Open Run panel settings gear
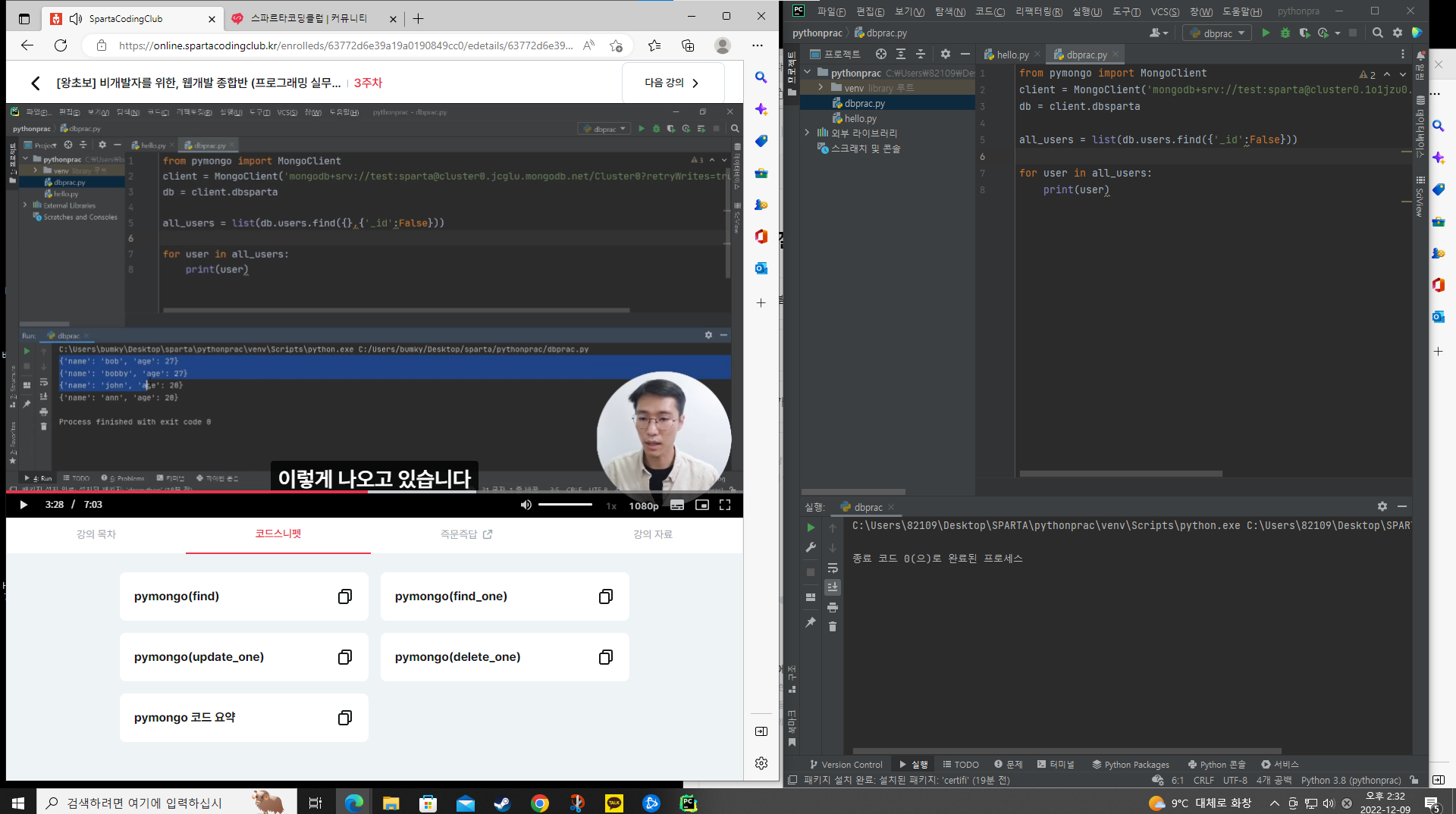Viewport: 1456px width, 814px height. [1382, 506]
